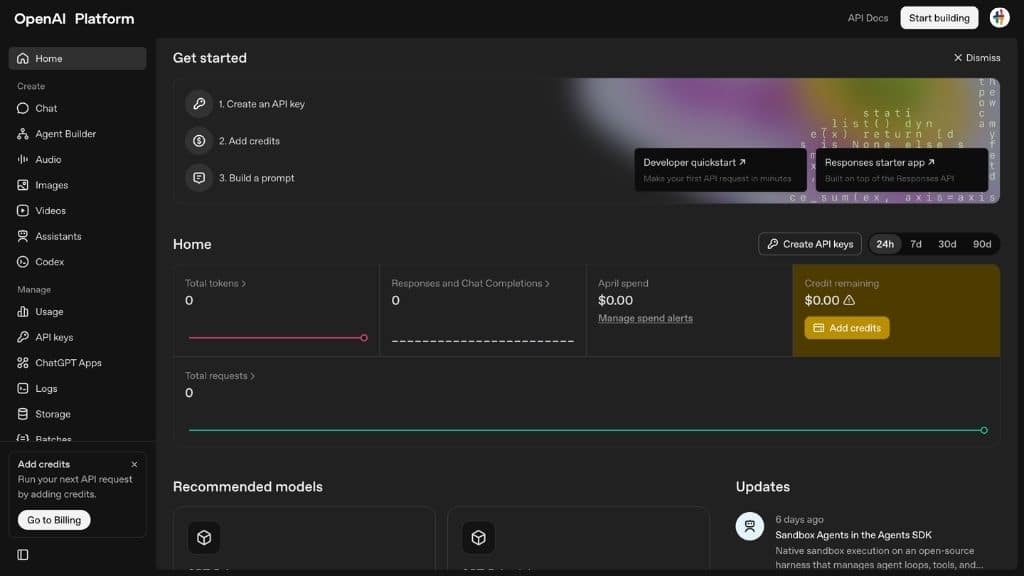Open the Agent Builder icon
Image resolution: width=1024 pixels, height=580 pixels.
(23, 134)
